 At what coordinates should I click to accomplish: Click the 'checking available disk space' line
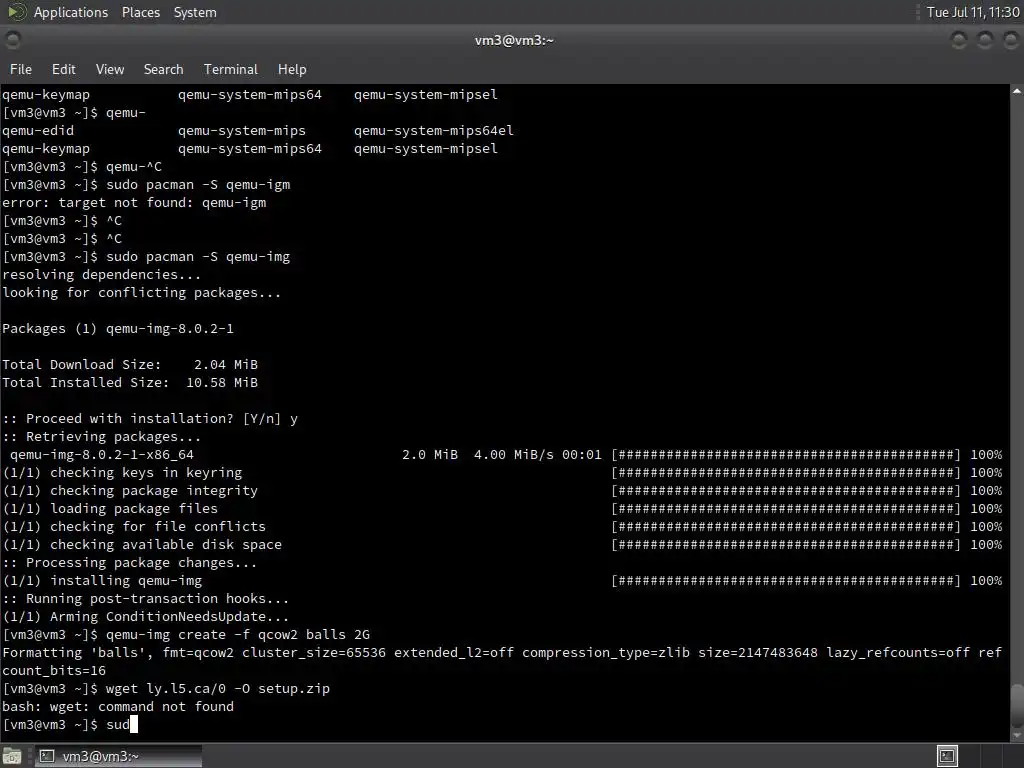coord(142,544)
